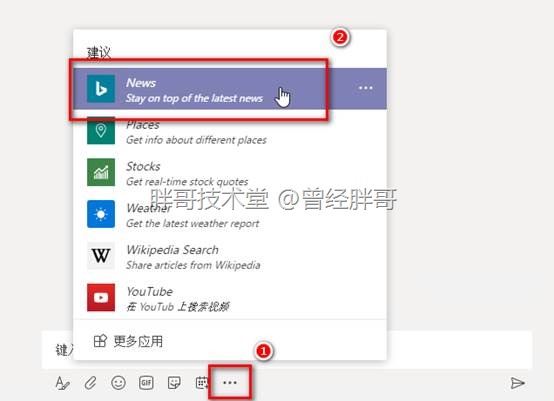The height and width of the screenshot is (401, 554).
Task: Open the Bing News app icon
Action: coord(101,89)
